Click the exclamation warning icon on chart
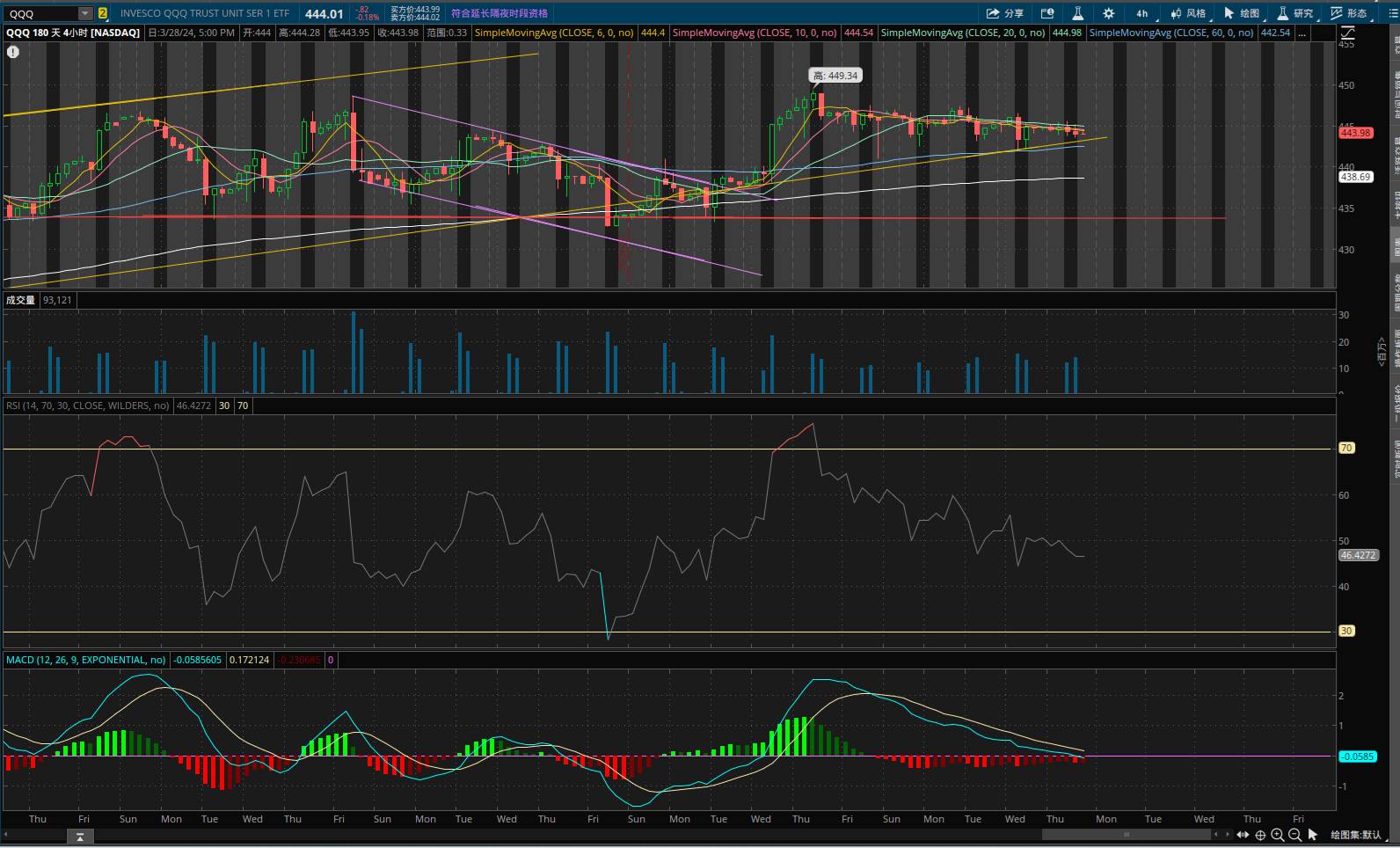Viewport: 1400px width, 848px height. pyautogui.click(x=13, y=52)
